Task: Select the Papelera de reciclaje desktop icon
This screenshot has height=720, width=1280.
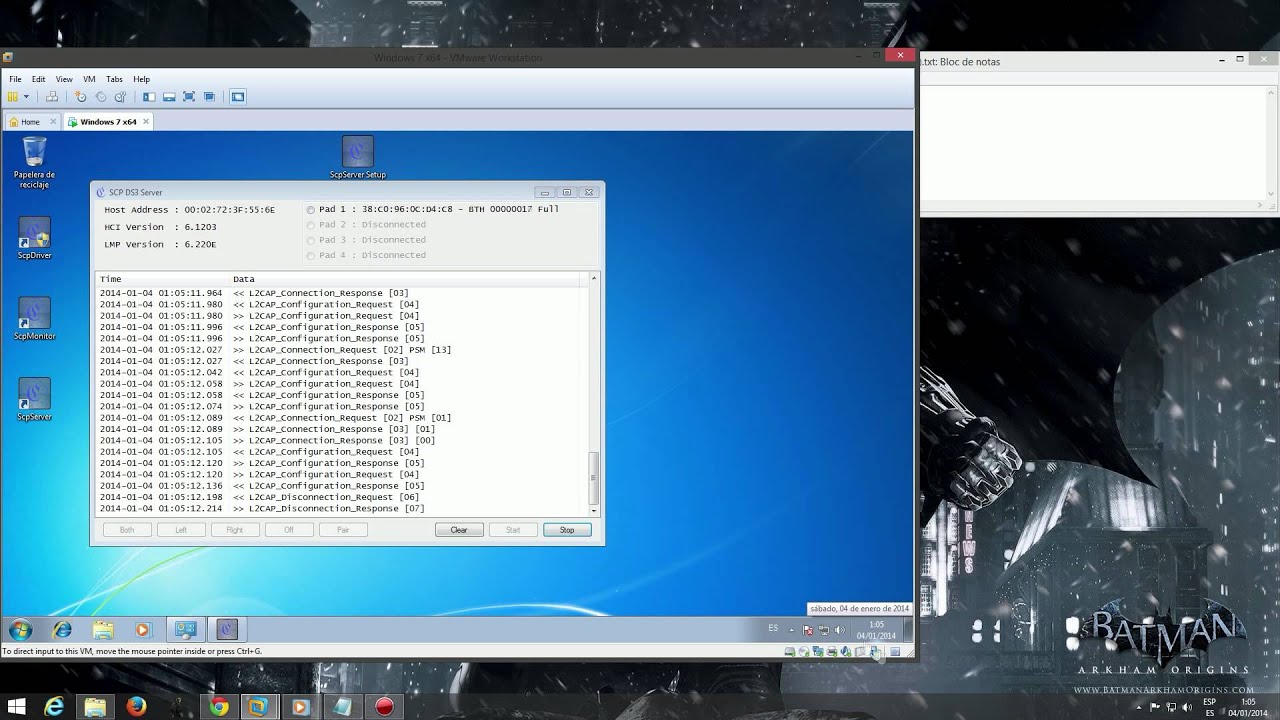Action: [34, 163]
